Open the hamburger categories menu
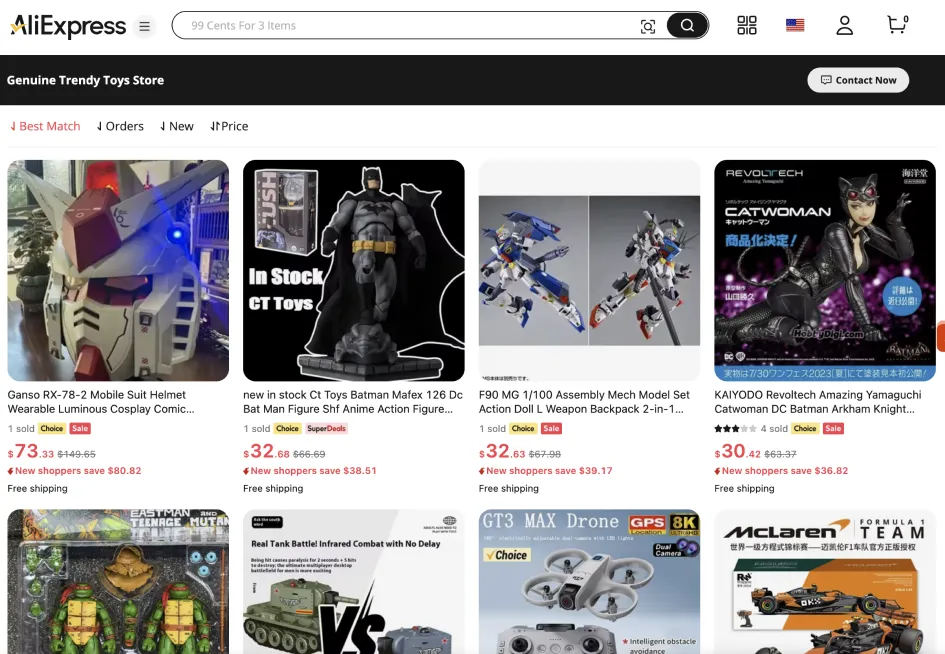Viewport: 945px width, 654px height. [145, 27]
